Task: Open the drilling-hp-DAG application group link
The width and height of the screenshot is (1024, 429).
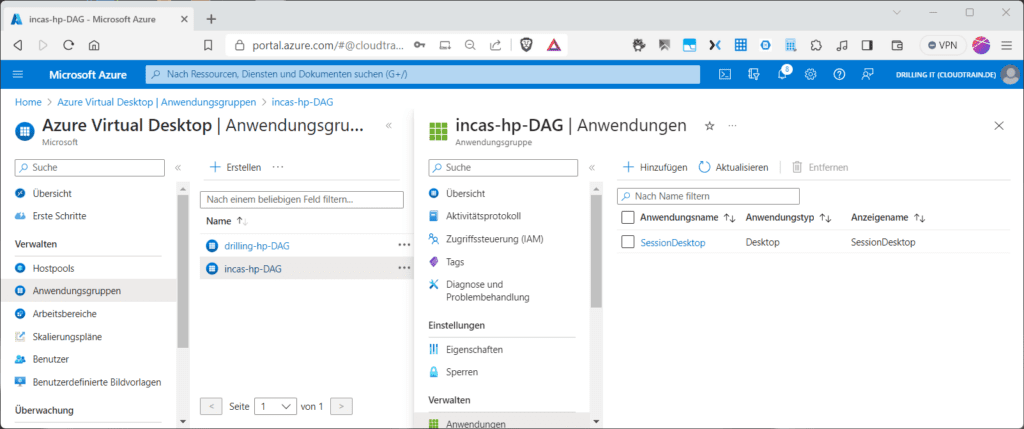Action: pyautogui.click(x=257, y=246)
